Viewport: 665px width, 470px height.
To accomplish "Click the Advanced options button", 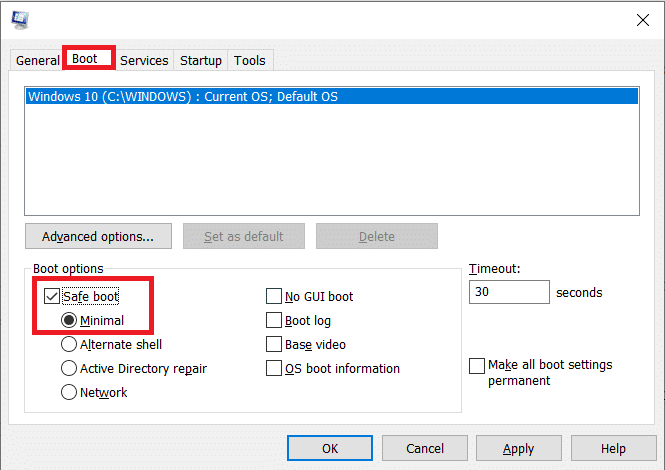I will point(98,237).
